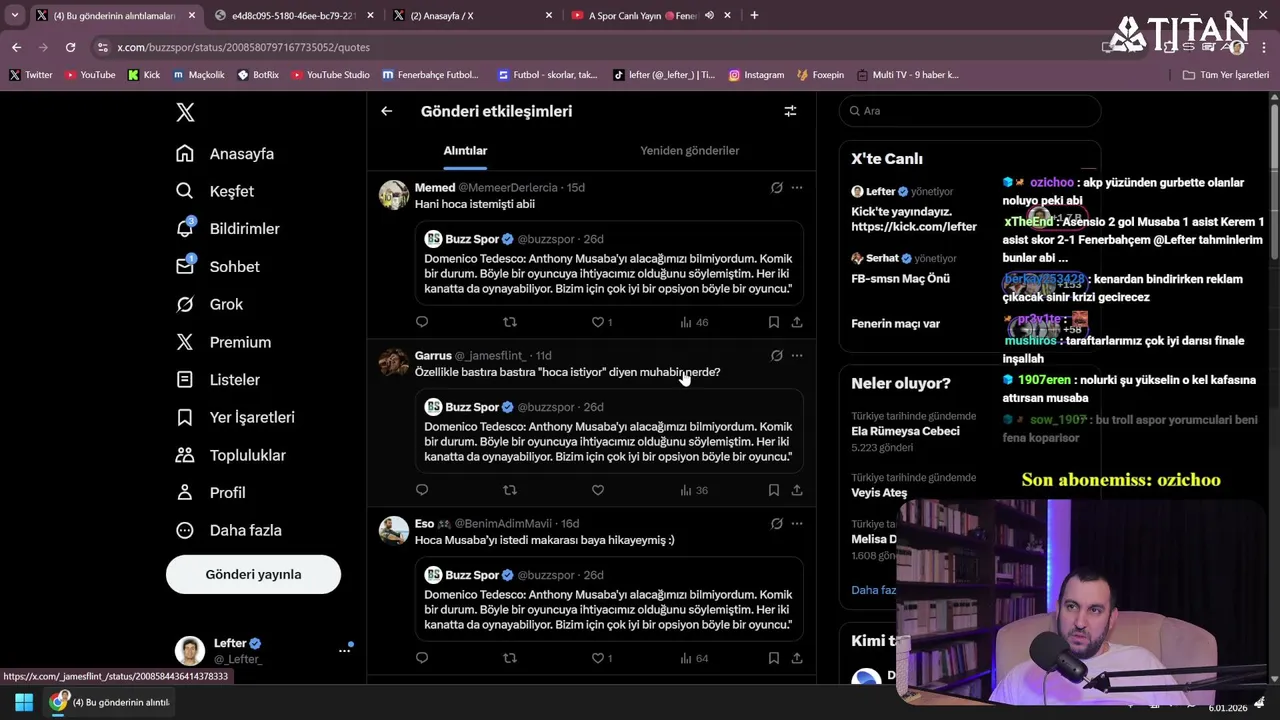Open Grok from sidebar
This screenshot has width=1280, height=720.
coord(210,304)
